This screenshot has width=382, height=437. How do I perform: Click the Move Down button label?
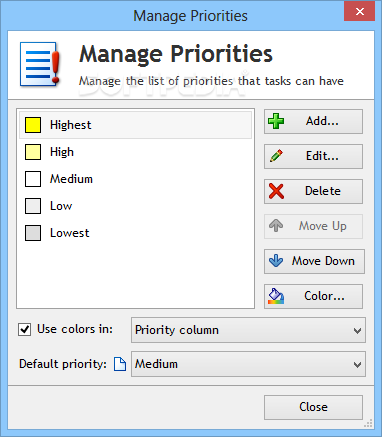(323, 261)
